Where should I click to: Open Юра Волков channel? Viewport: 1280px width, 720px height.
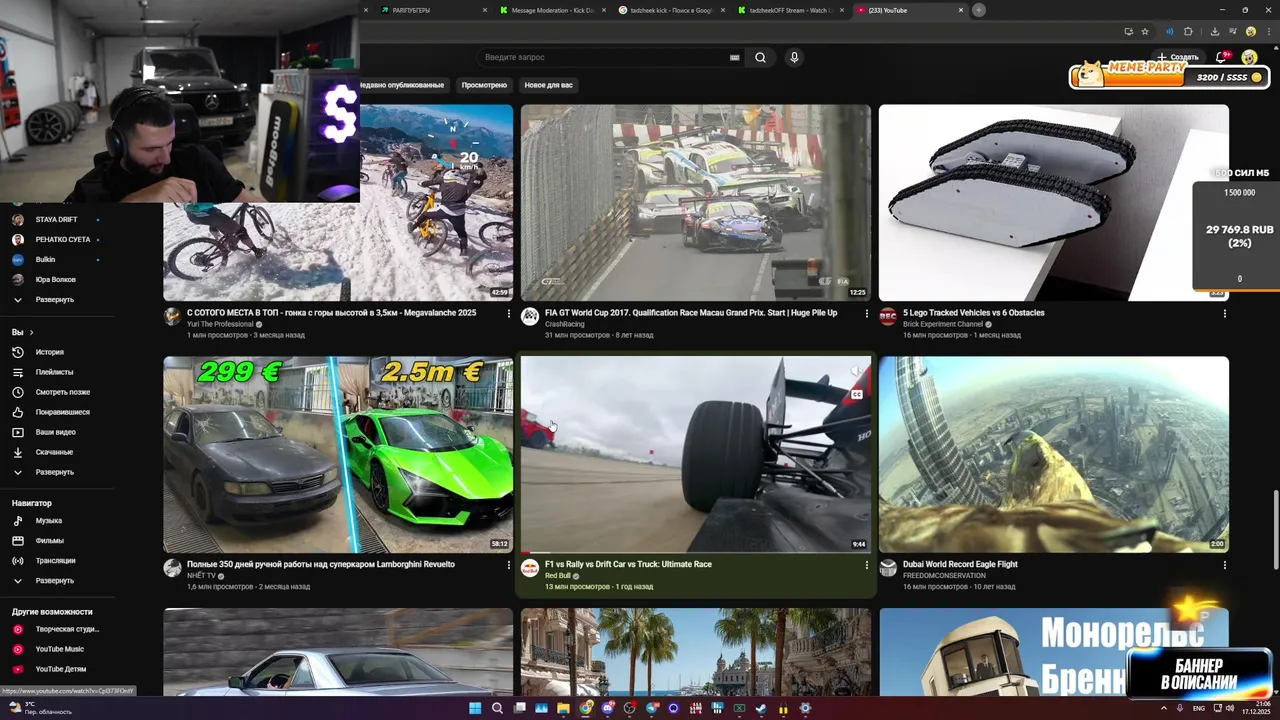click(55, 279)
